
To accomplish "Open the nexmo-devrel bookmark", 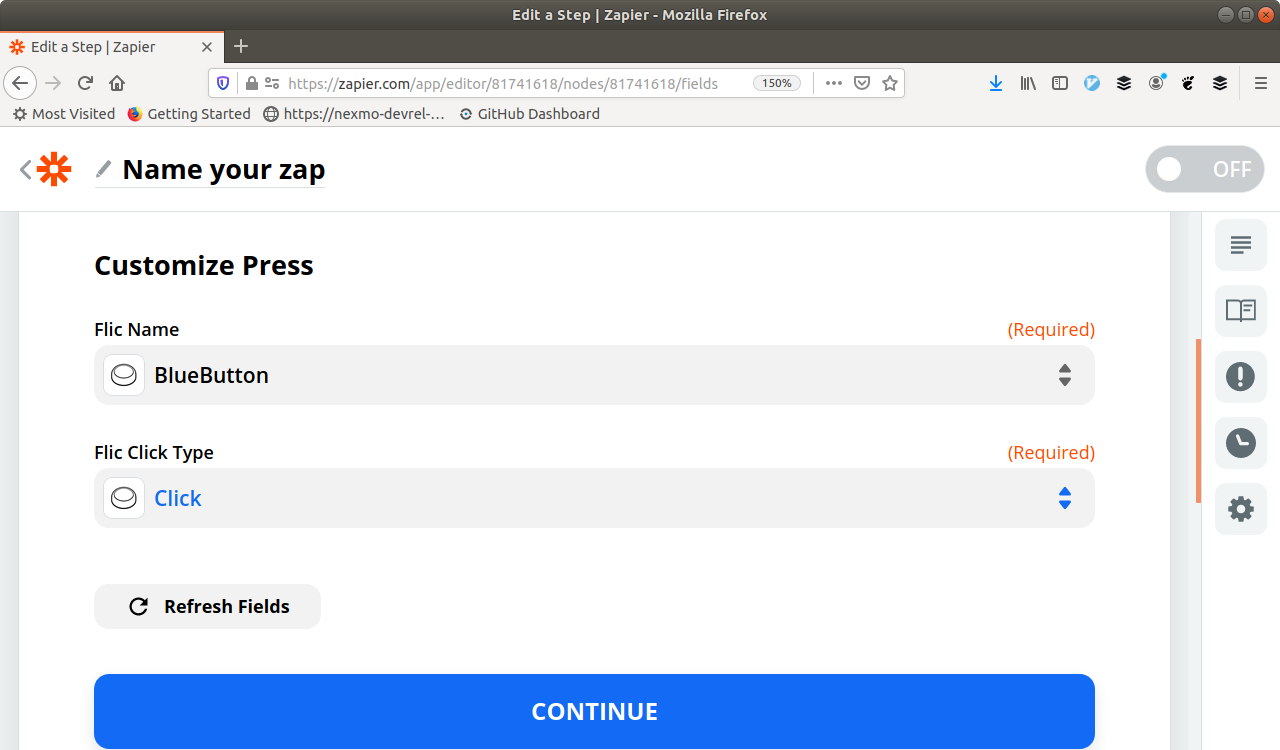I will click(x=354, y=114).
